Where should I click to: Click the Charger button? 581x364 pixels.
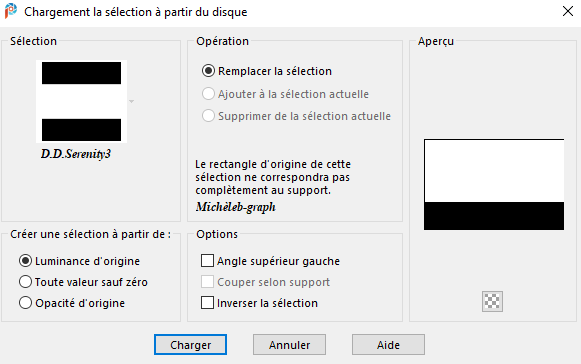pos(190,345)
